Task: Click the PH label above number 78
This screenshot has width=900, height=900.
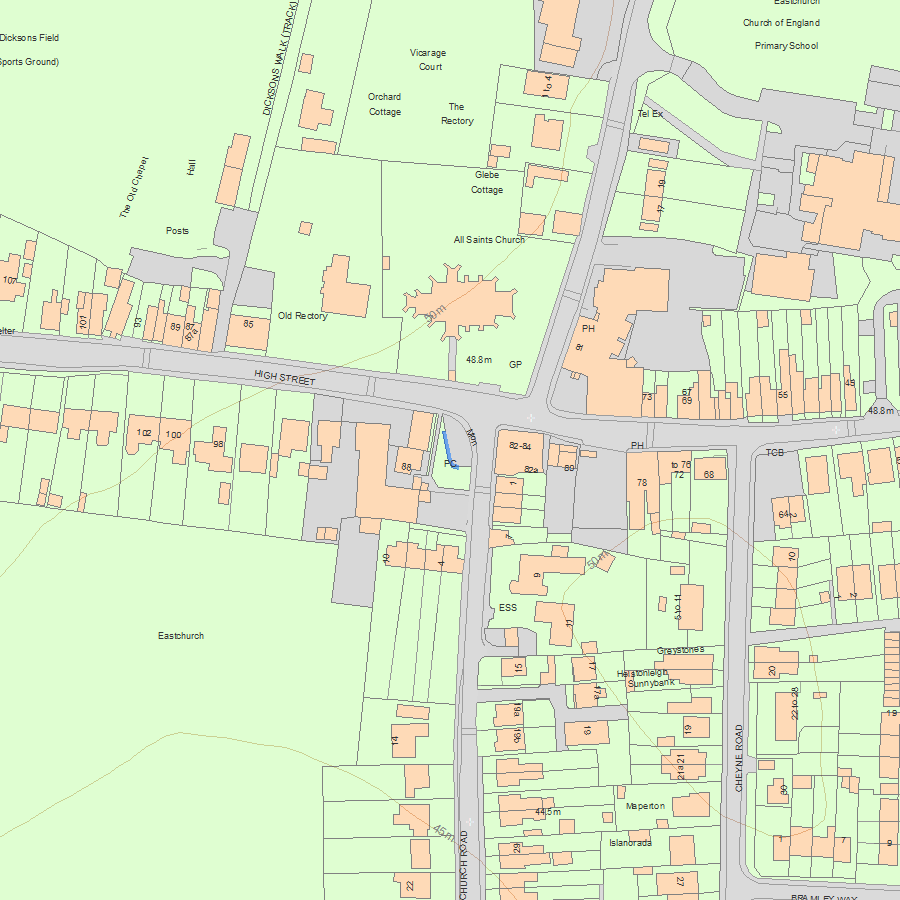Action: click(637, 445)
